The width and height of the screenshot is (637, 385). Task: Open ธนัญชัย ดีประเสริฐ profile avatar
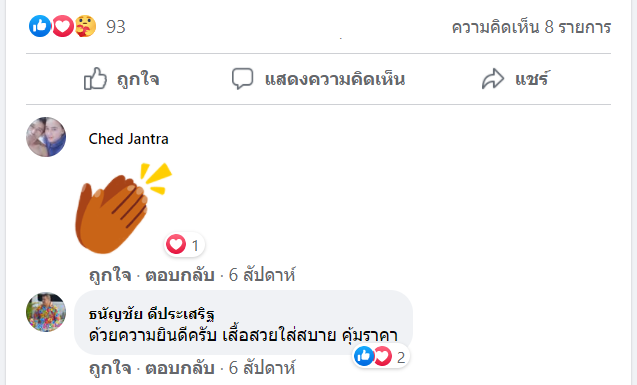pyautogui.click(x=46, y=312)
